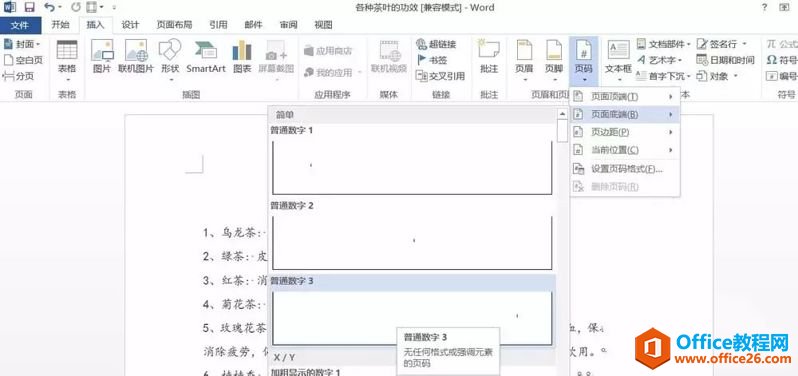Viewport: 798px width, 376px height.
Task: Click the Page Number (页码) button
Action: tap(583, 61)
